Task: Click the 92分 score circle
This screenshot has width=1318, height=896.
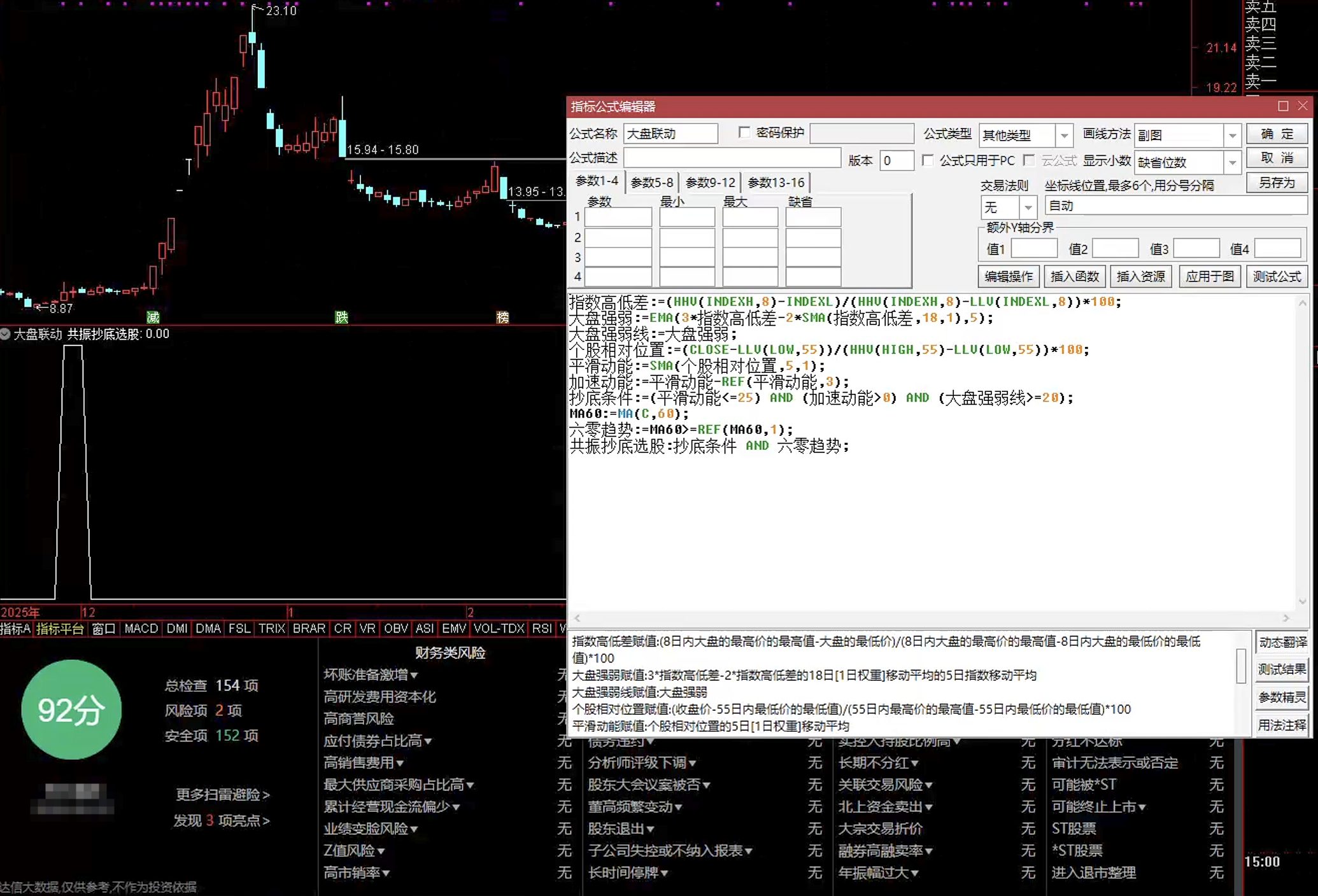Action: [71, 710]
